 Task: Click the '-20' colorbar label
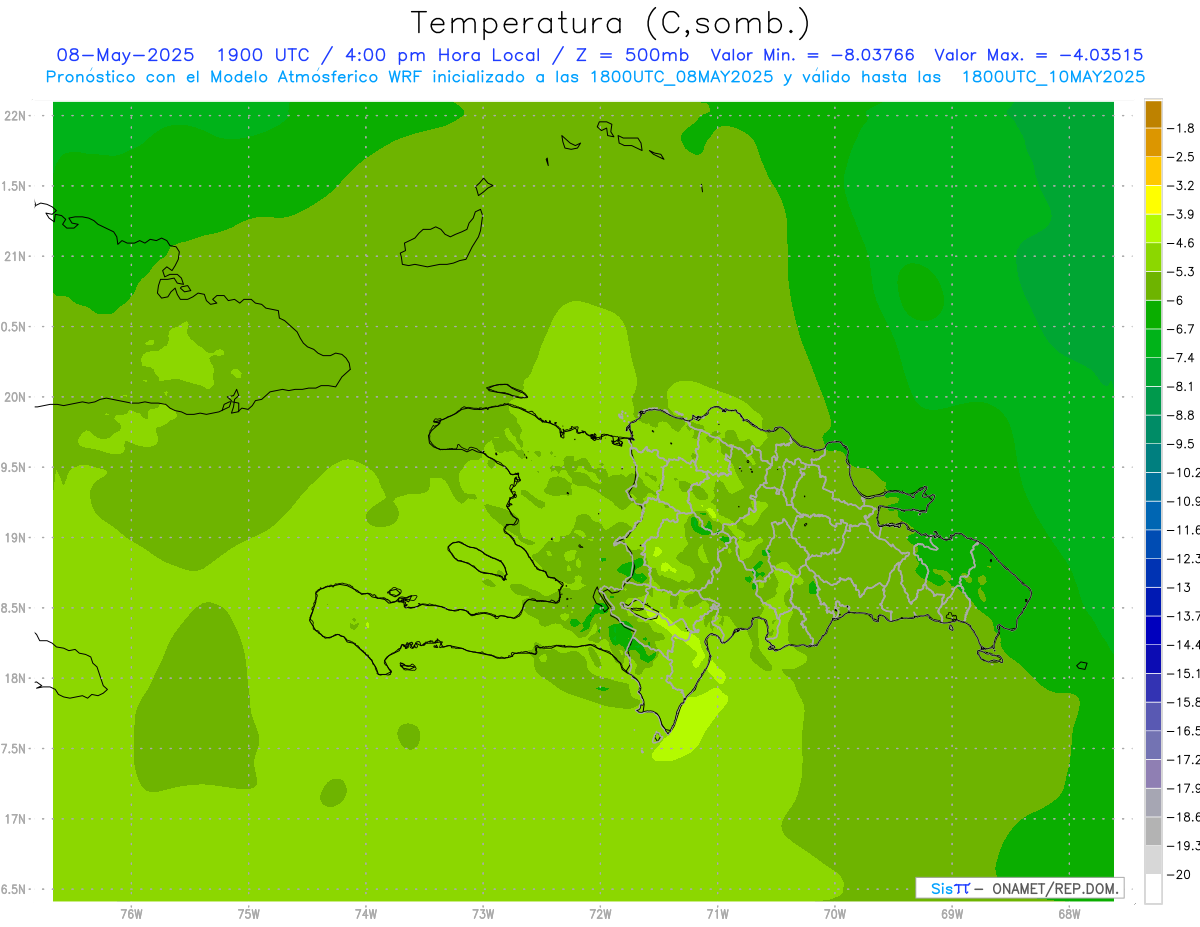(1180, 874)
